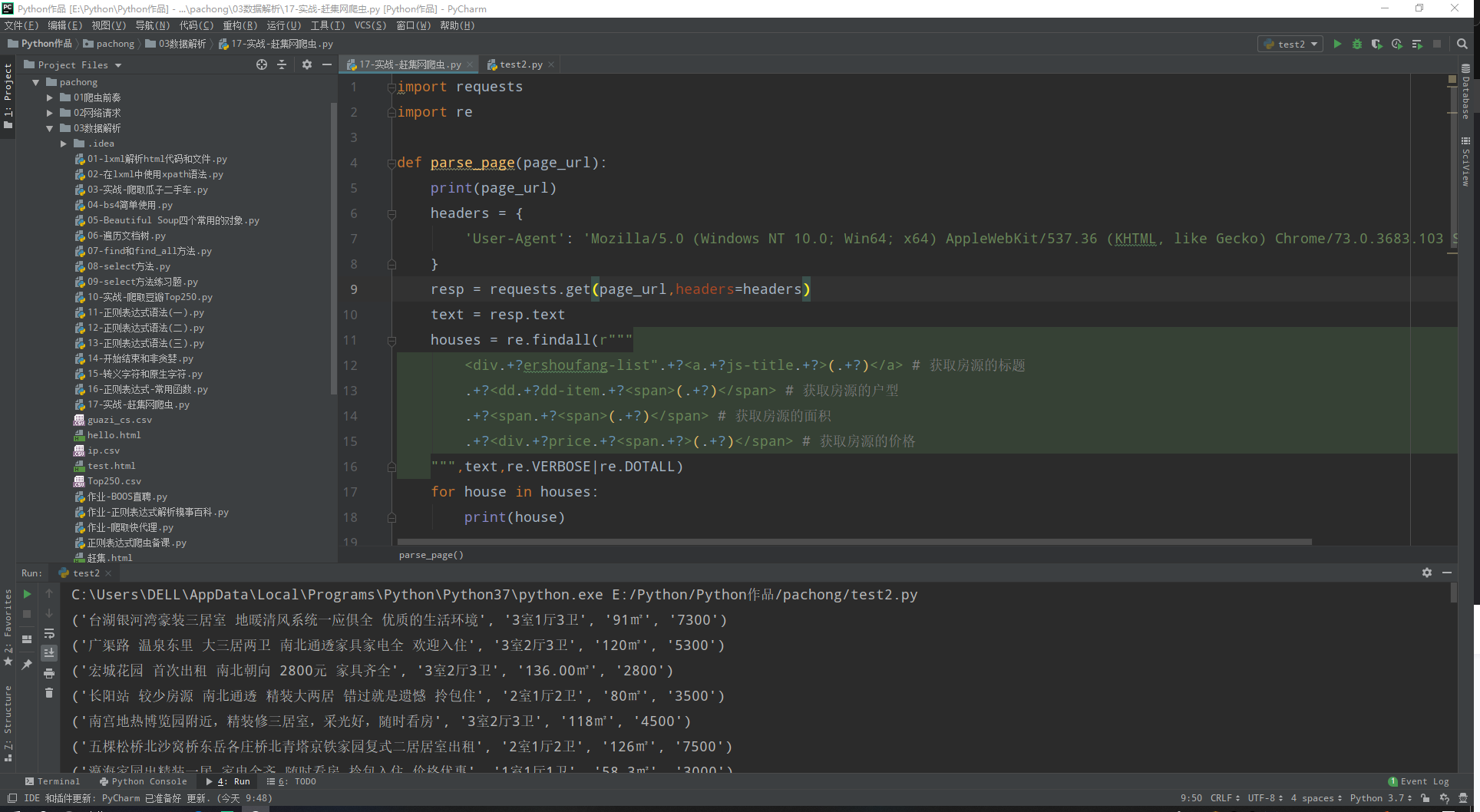
Task: Open the 工具(T) menu
Action: 328,25
